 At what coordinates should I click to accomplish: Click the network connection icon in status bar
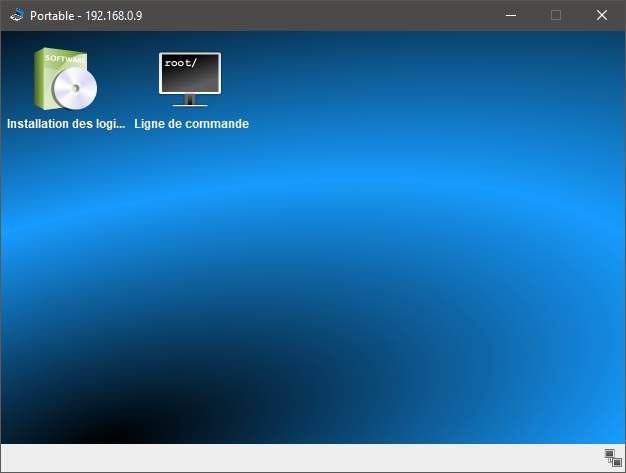613,458
